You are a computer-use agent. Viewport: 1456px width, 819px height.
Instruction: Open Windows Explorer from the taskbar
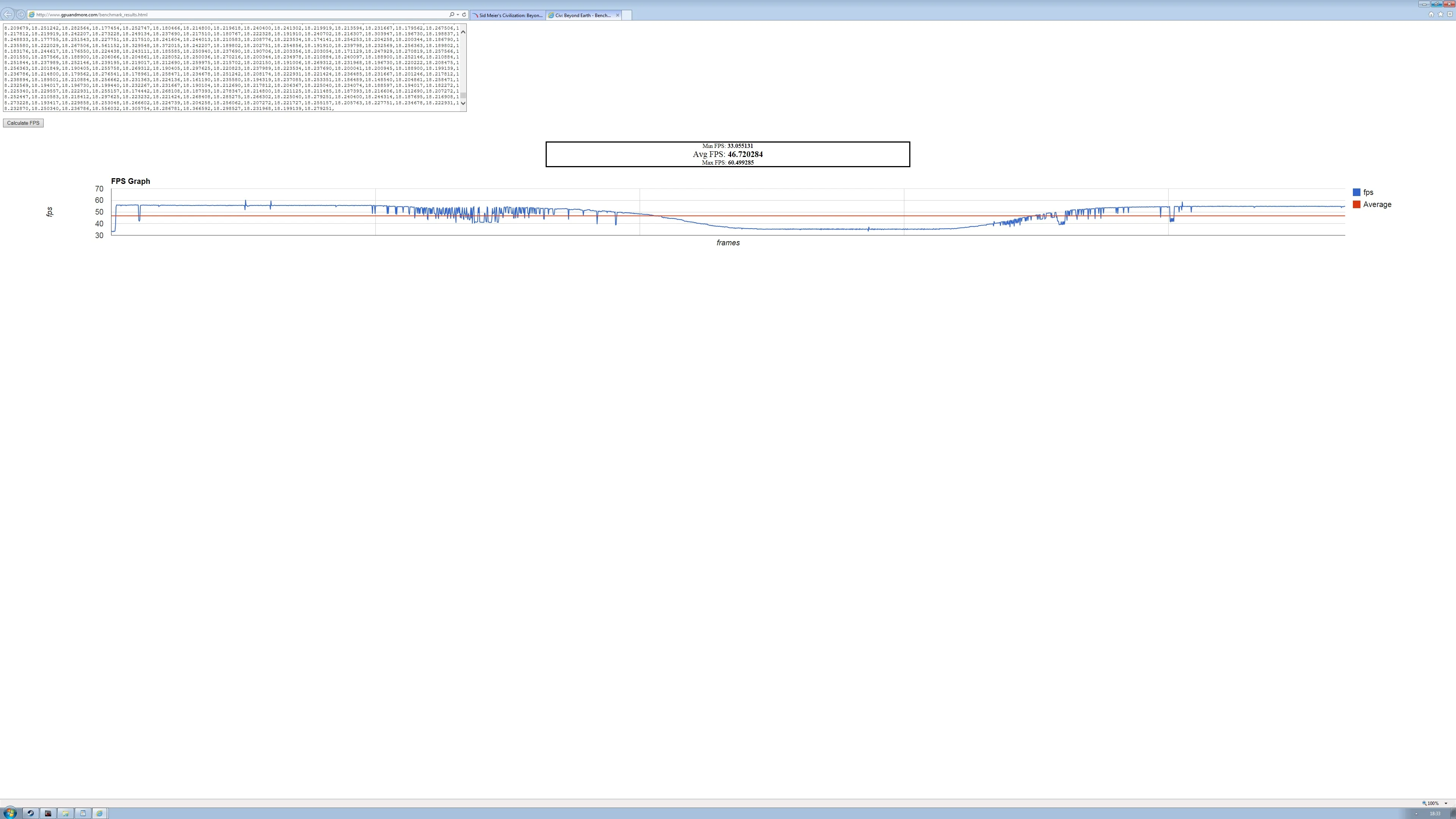pyautogui.click(x=66, y=813)
